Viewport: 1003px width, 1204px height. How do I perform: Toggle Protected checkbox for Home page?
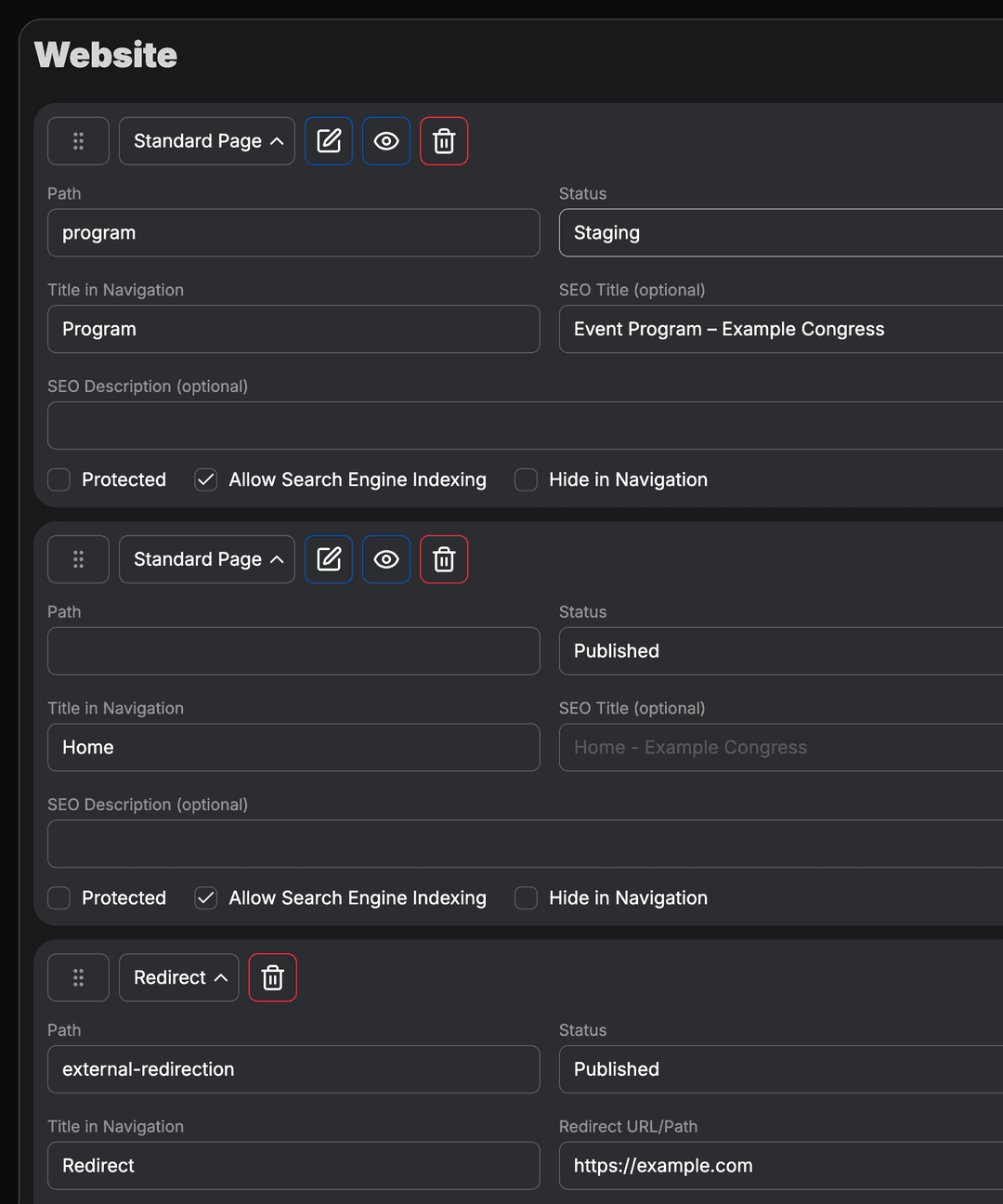coord(59,897)
